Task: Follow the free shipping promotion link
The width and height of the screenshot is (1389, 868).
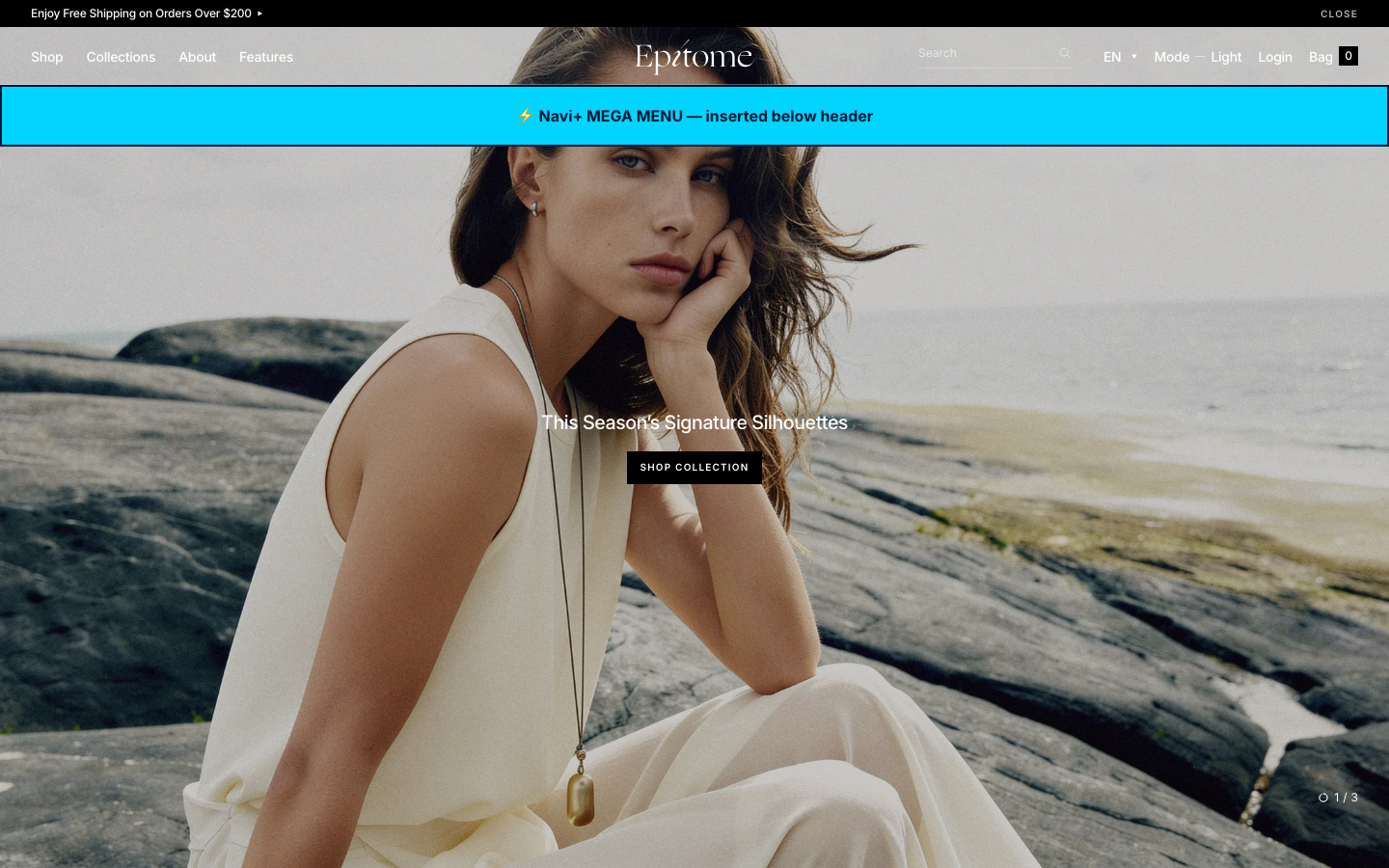Action: click(147, 14)
